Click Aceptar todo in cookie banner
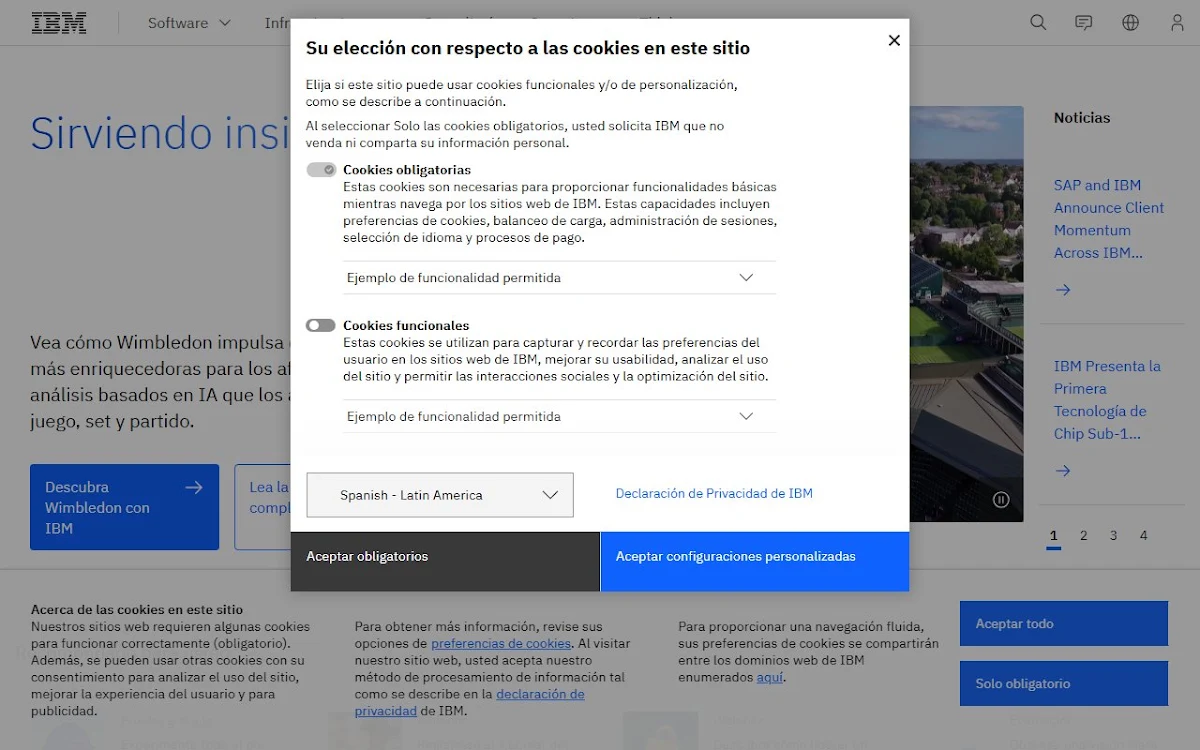This screenshot has width=1200, height=750. (x=1064, y=624)
